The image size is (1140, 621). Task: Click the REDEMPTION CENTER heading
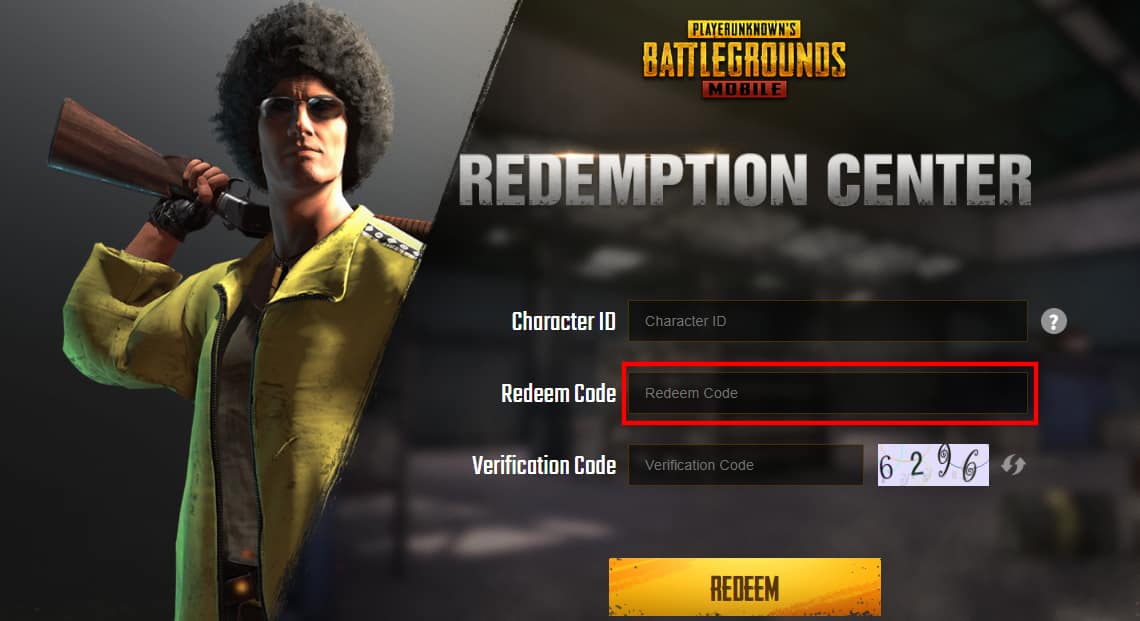[x=744, y=180]
